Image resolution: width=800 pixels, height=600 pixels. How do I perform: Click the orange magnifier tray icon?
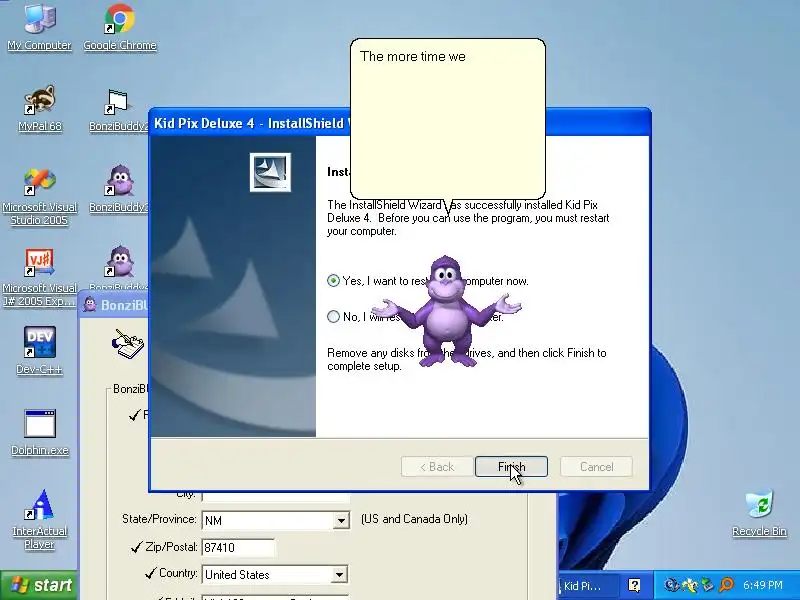pyautogui.click(x=726, y=585)
